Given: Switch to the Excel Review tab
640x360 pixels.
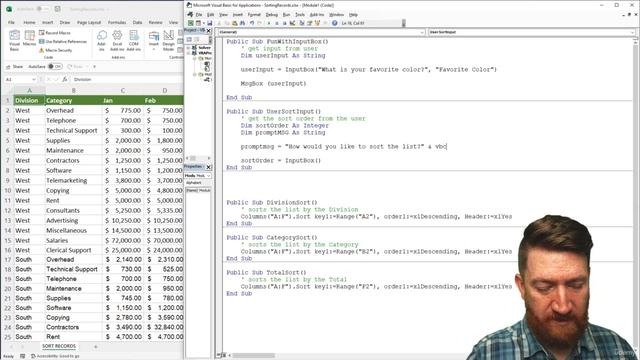Looking at the screenshot, I should click(156, 22).
